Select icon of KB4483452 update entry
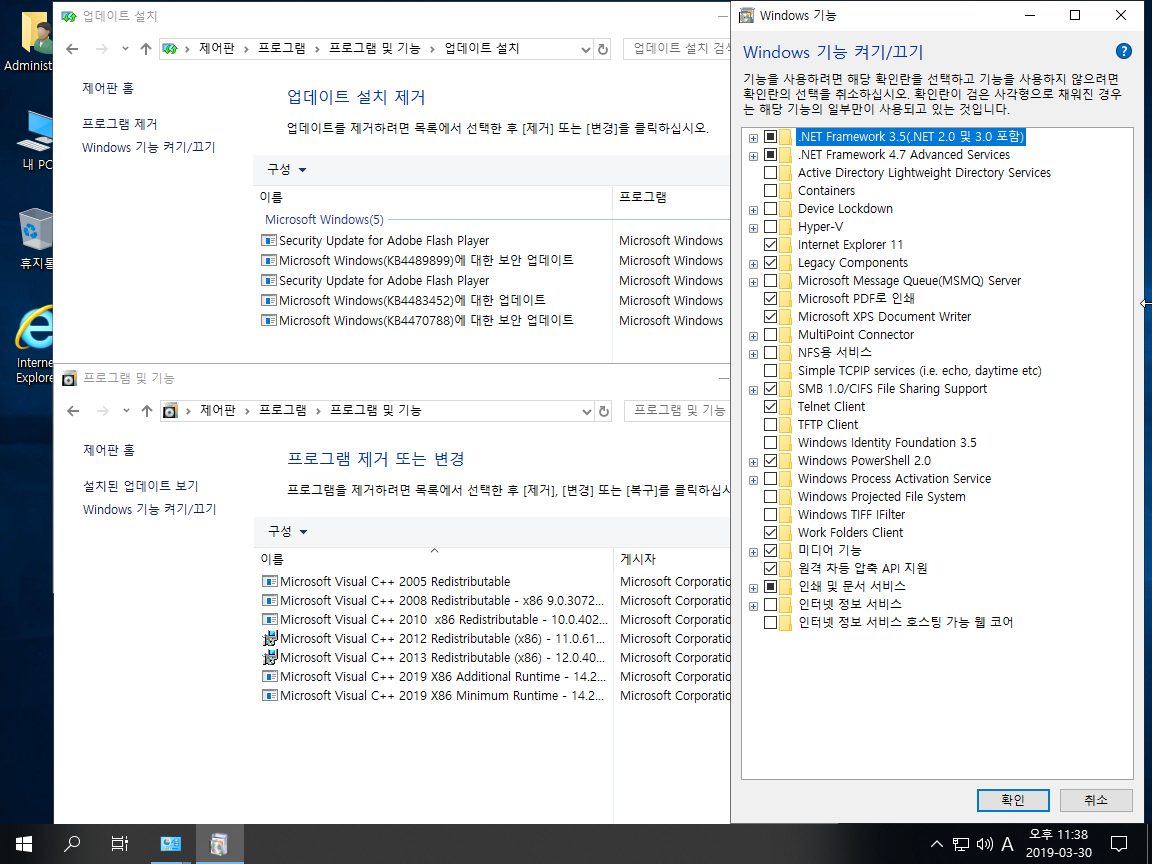 [x=269, y=300]
